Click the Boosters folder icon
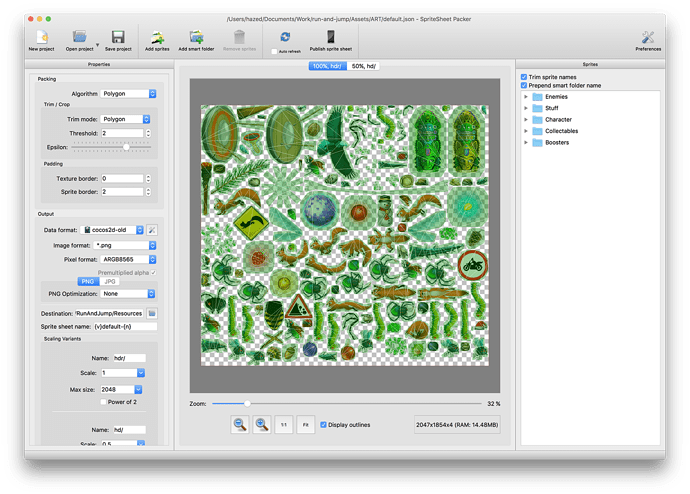690x494 pixels. coord(537,143)
